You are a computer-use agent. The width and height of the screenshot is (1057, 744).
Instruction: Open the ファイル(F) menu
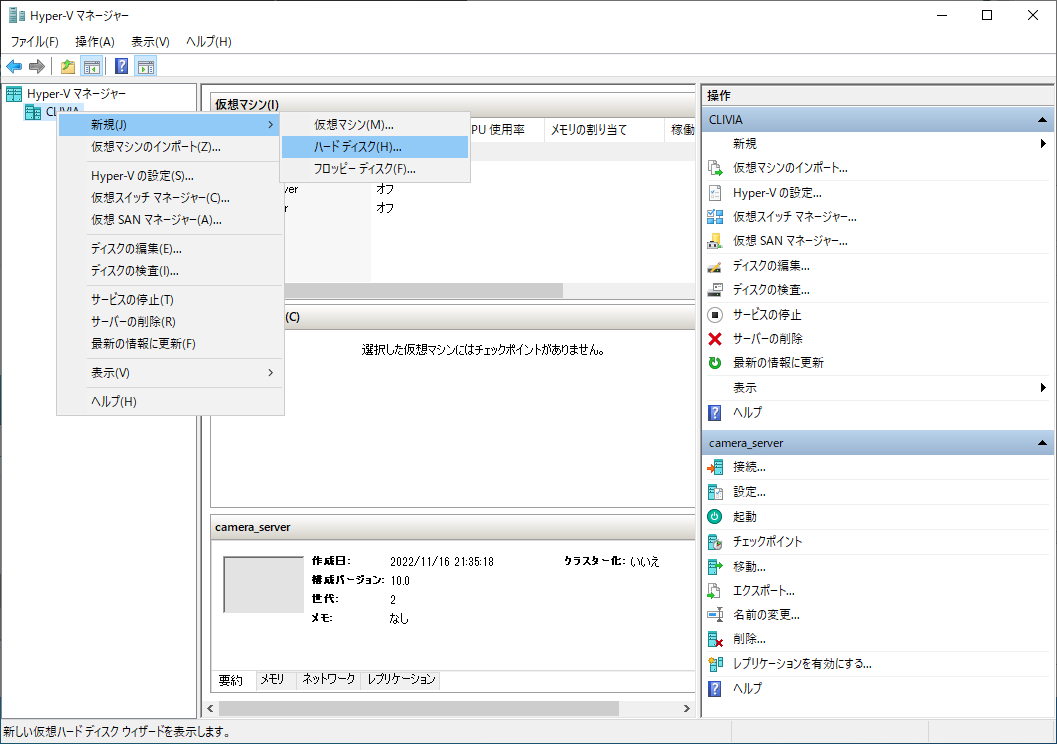[x=34, y=42]
